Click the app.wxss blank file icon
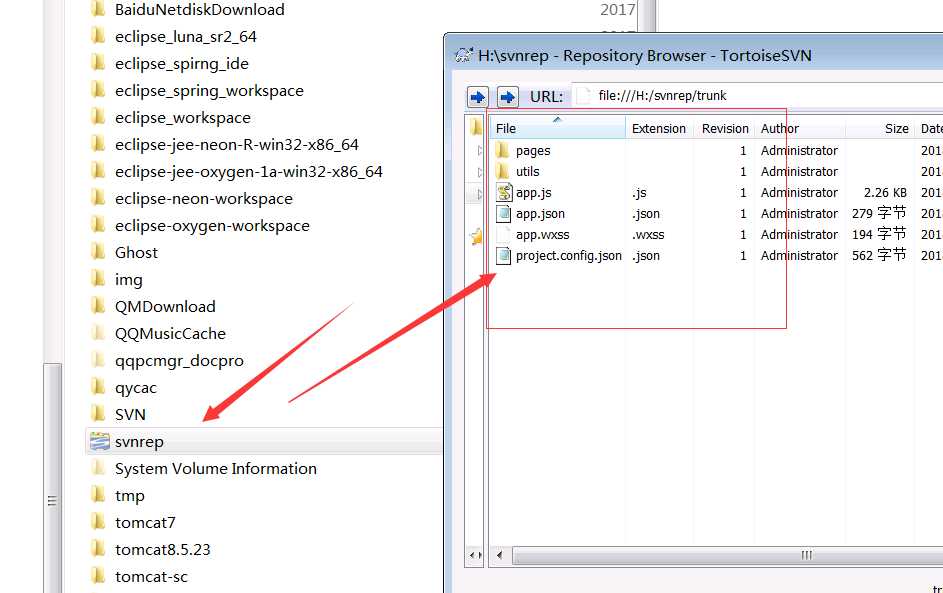Viewport: 943px width, 593px height. (x=503, y=235)
